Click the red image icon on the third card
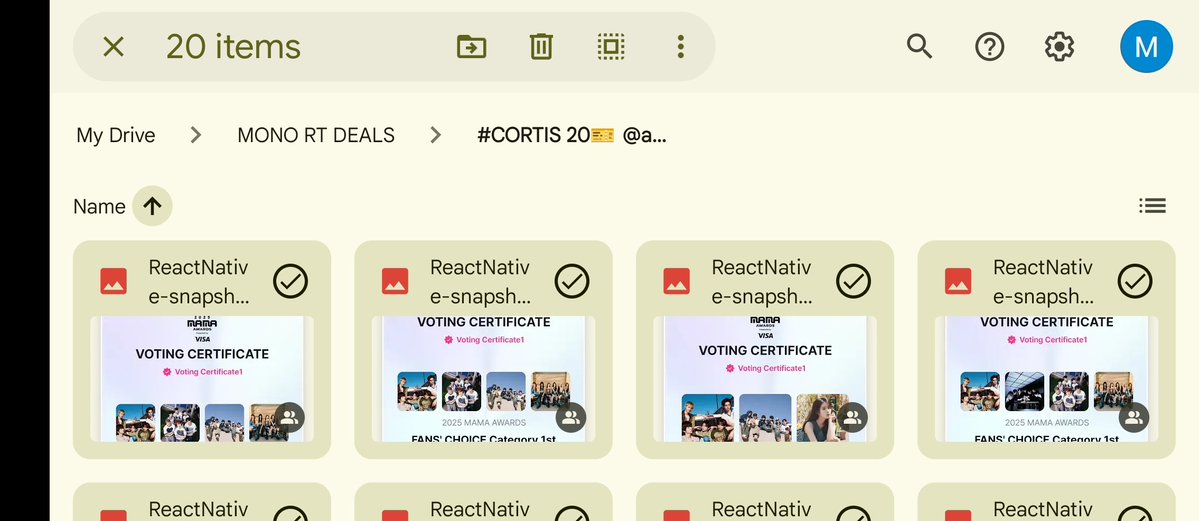This screenshot has width=1199, height=521. pos(676,282)
